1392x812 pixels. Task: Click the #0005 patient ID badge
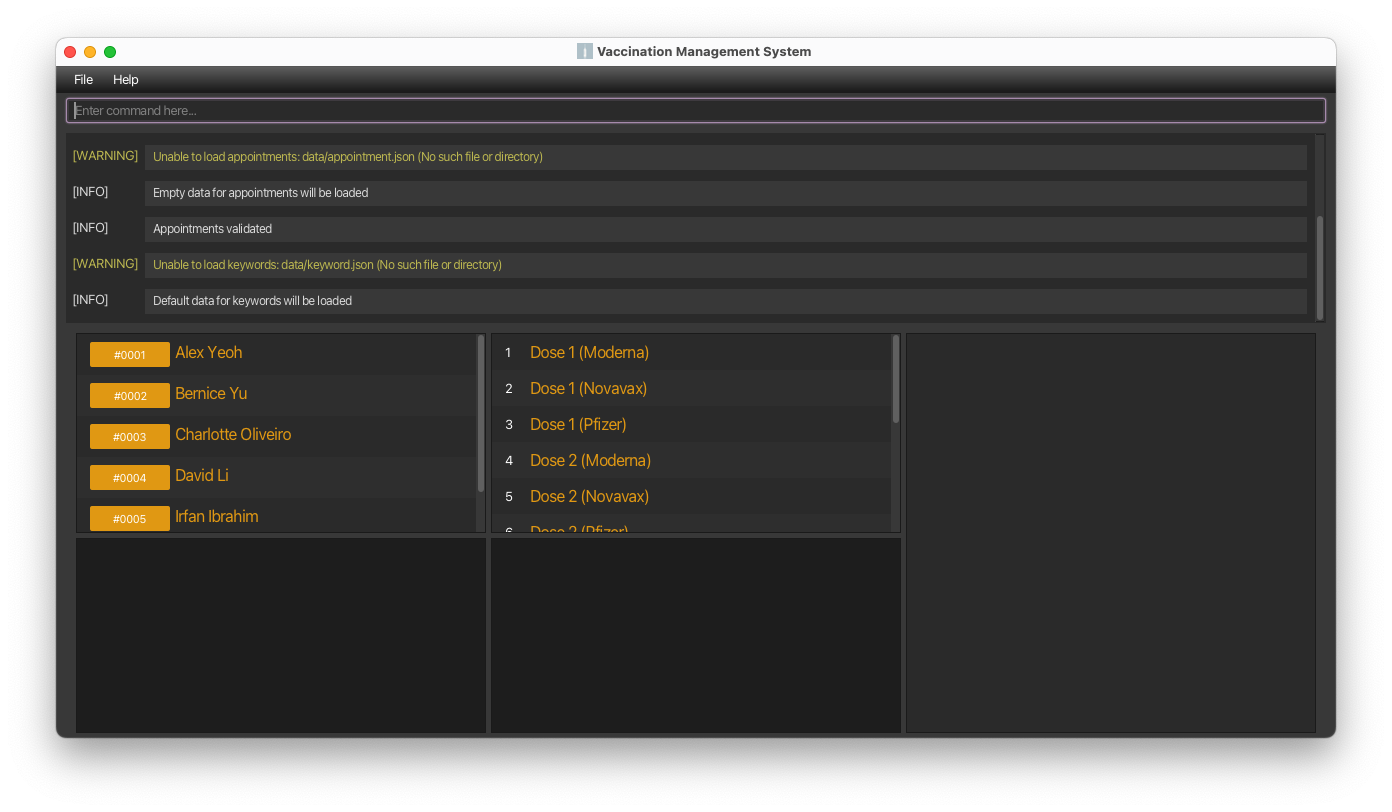pos(130,519)
